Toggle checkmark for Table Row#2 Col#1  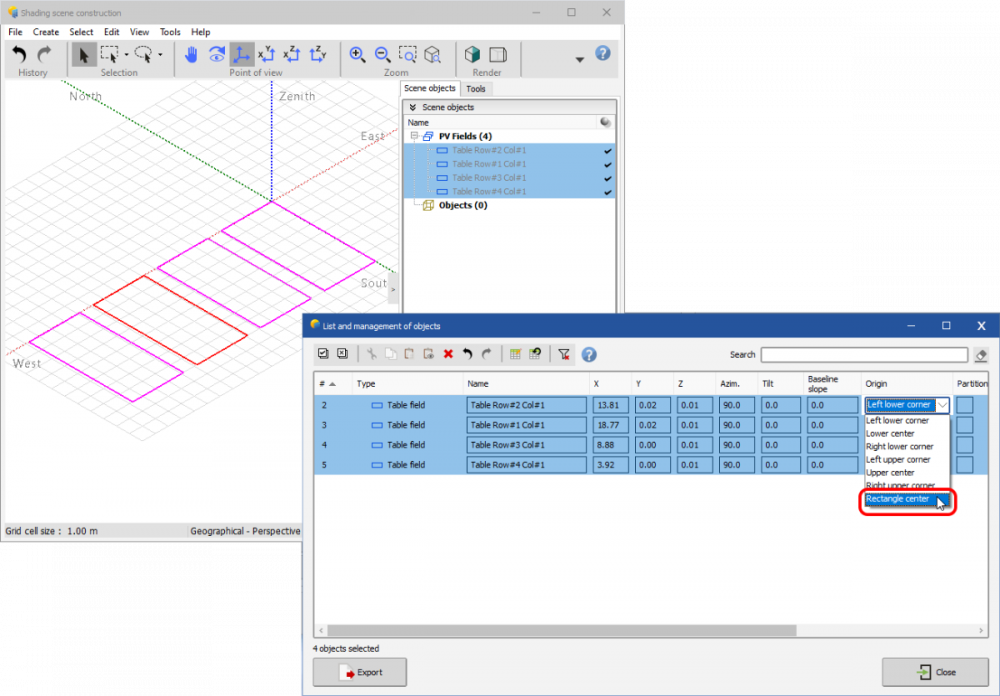607,151
